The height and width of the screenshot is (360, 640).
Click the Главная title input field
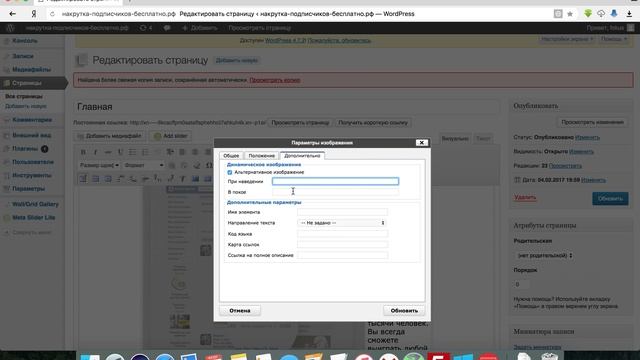[x=287, y=107]
